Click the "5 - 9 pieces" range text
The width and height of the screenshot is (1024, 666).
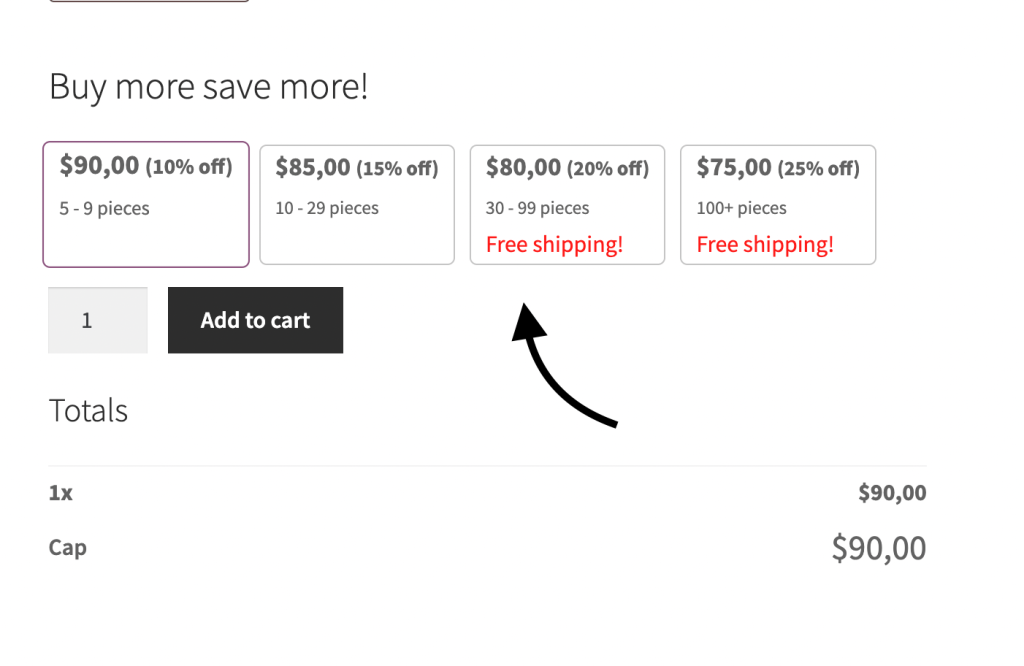point(104,209)
